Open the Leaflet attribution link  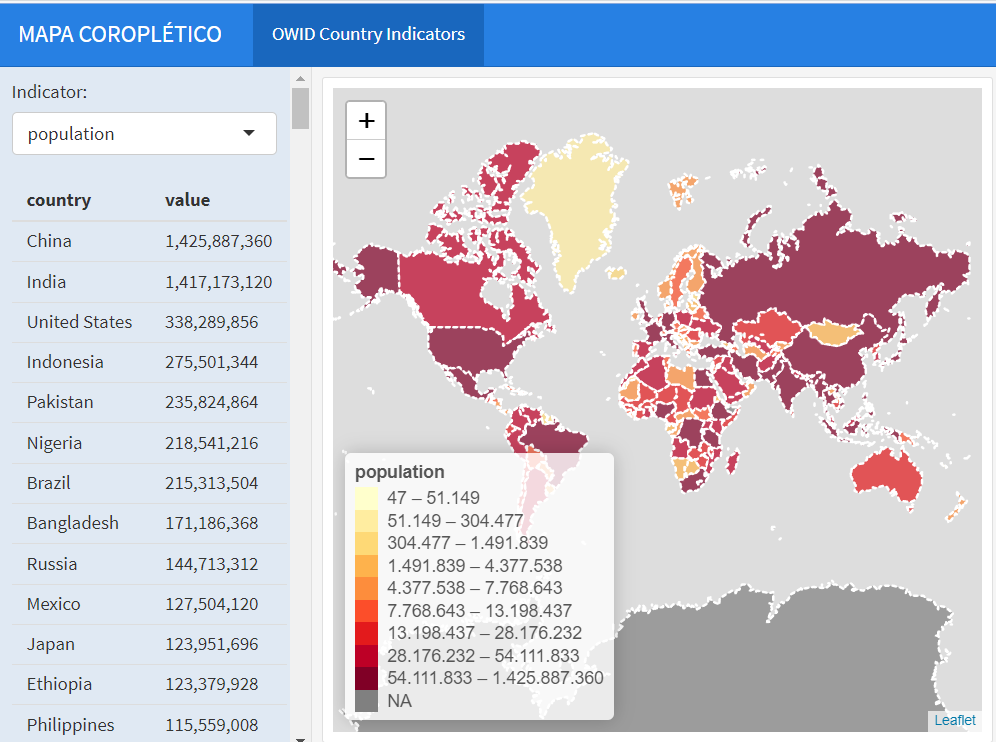click(954, 720)
